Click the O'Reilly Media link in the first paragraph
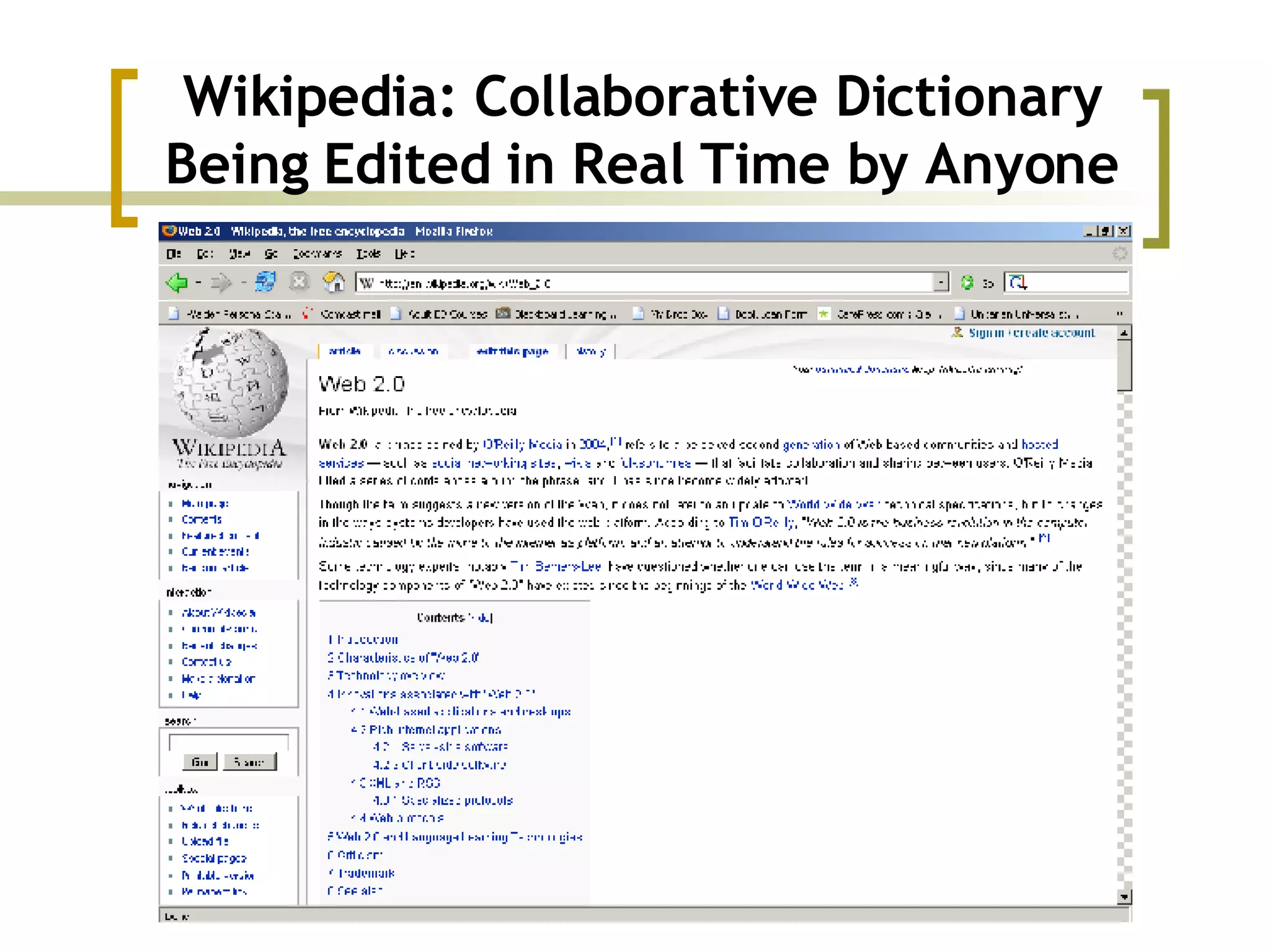 523,444
